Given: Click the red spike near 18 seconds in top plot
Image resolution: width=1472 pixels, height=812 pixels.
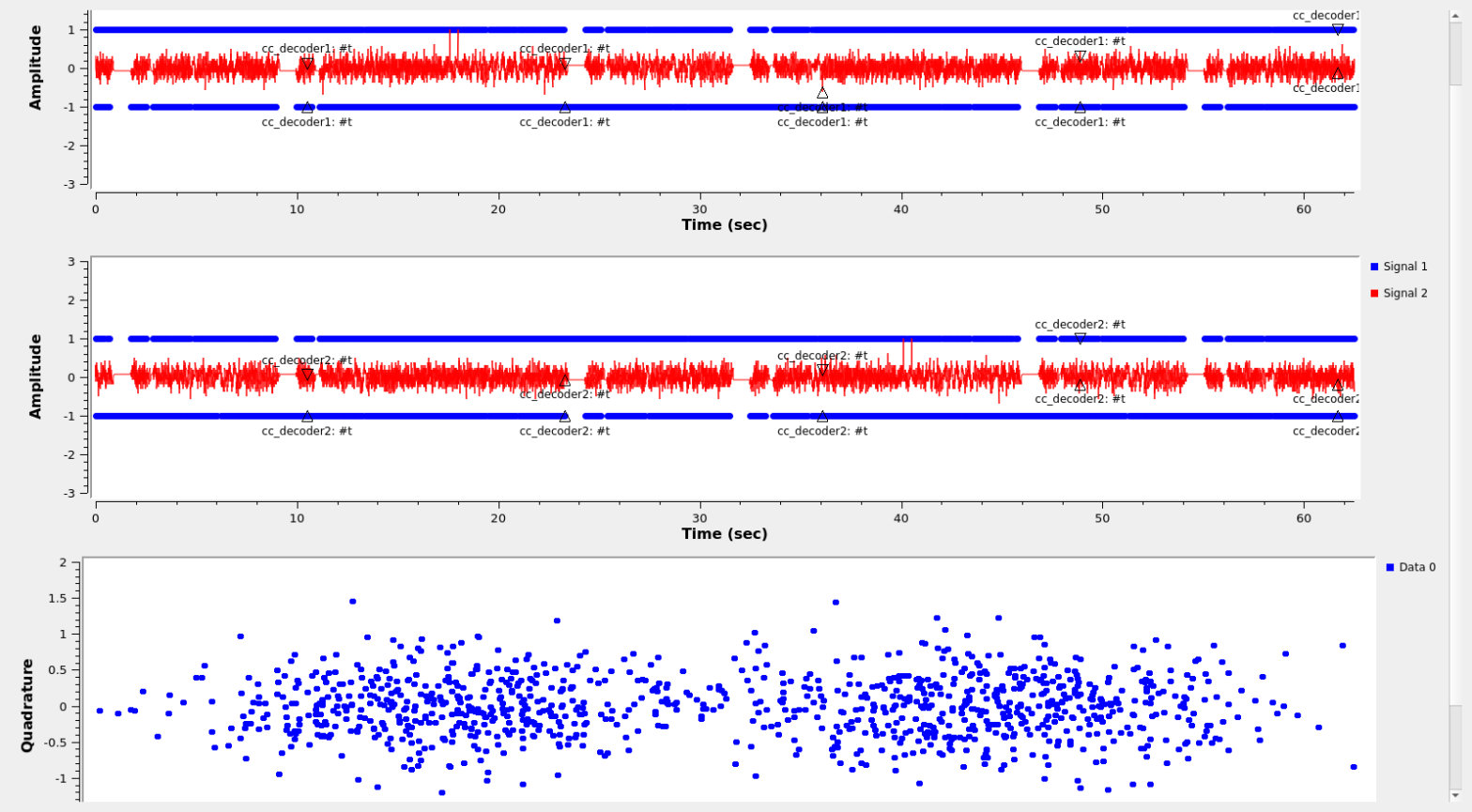Looking at the screenshot, I should click(453, 42).
